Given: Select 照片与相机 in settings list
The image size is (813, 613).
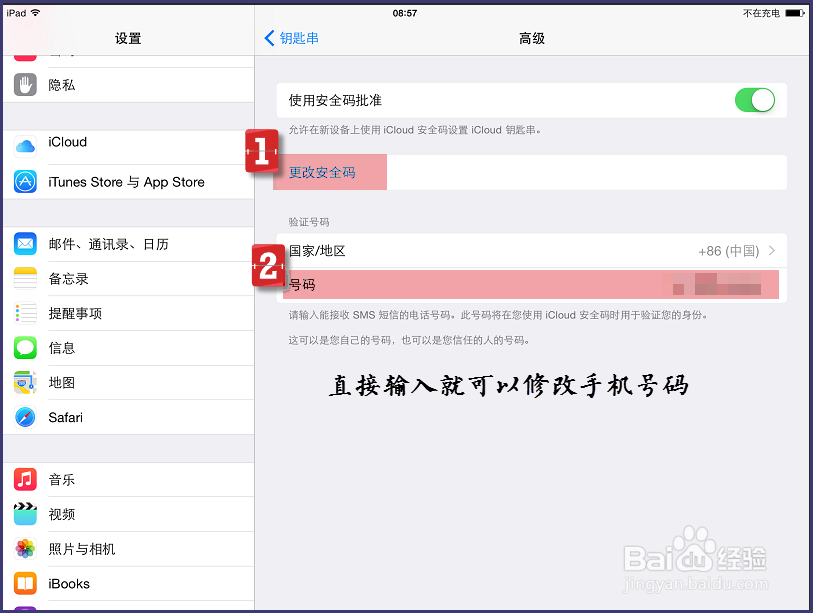Looking at the screenshot, I should coord(129,549).
